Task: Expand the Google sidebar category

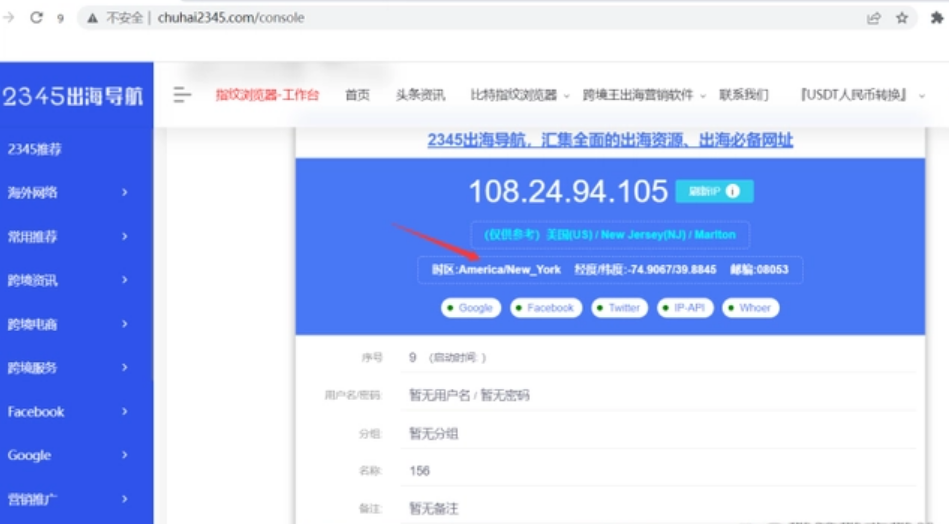Action: pos(68,455)
